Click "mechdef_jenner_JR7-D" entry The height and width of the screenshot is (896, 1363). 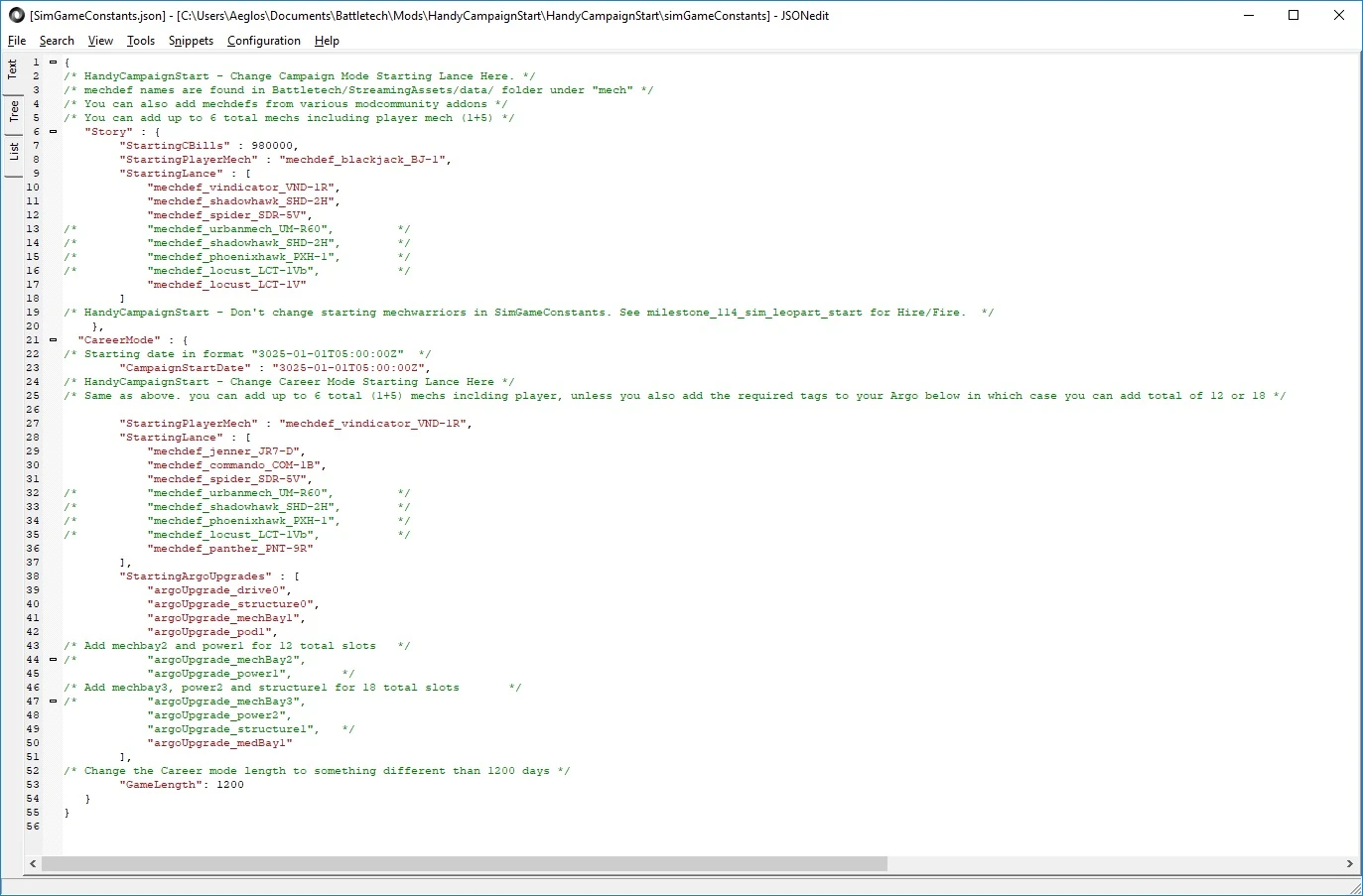pyautogui.click(x=223, y=450)
